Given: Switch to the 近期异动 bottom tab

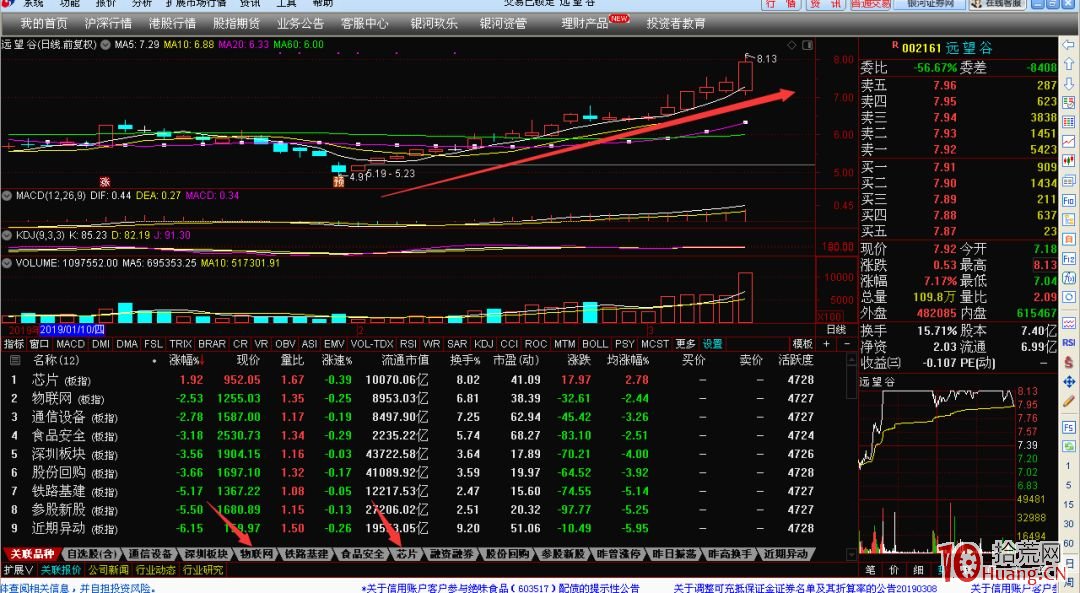Looking at the screenshot, I should (786, 554).
